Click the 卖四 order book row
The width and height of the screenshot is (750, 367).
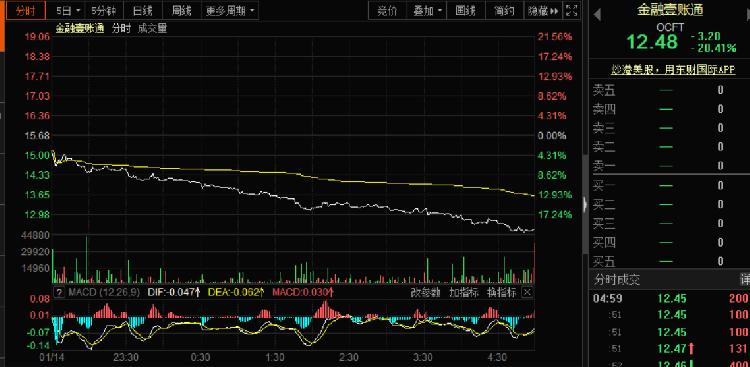[x=670, y=109]
